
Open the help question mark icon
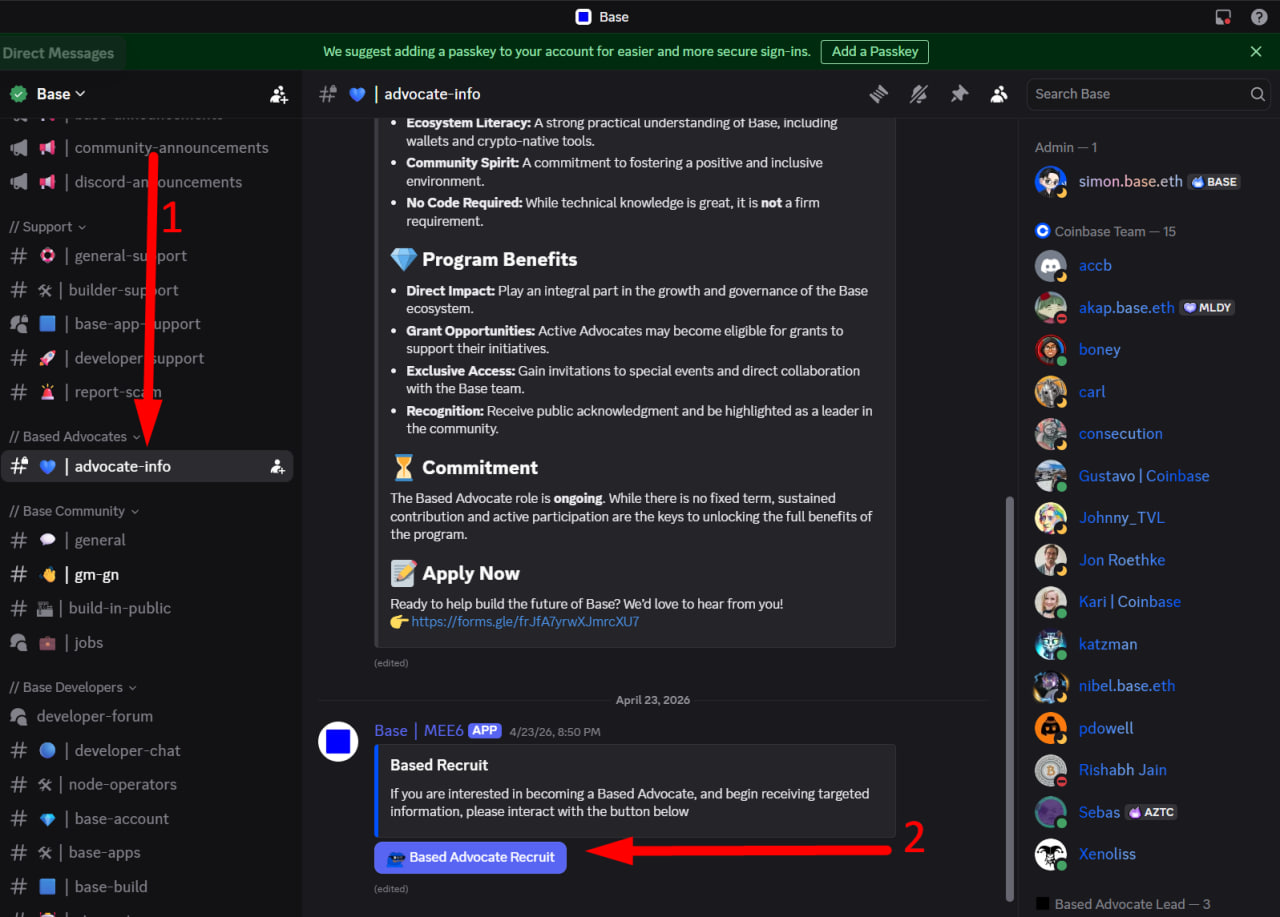(x=1259, y=17)
